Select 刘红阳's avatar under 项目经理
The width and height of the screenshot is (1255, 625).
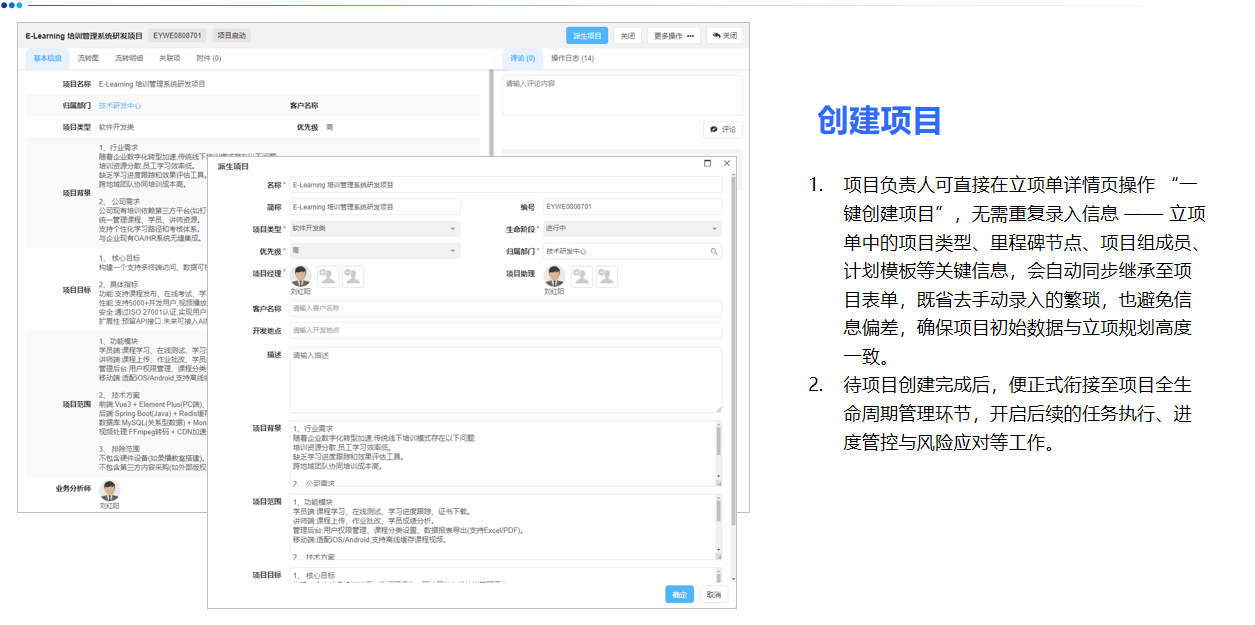point(300,274)
